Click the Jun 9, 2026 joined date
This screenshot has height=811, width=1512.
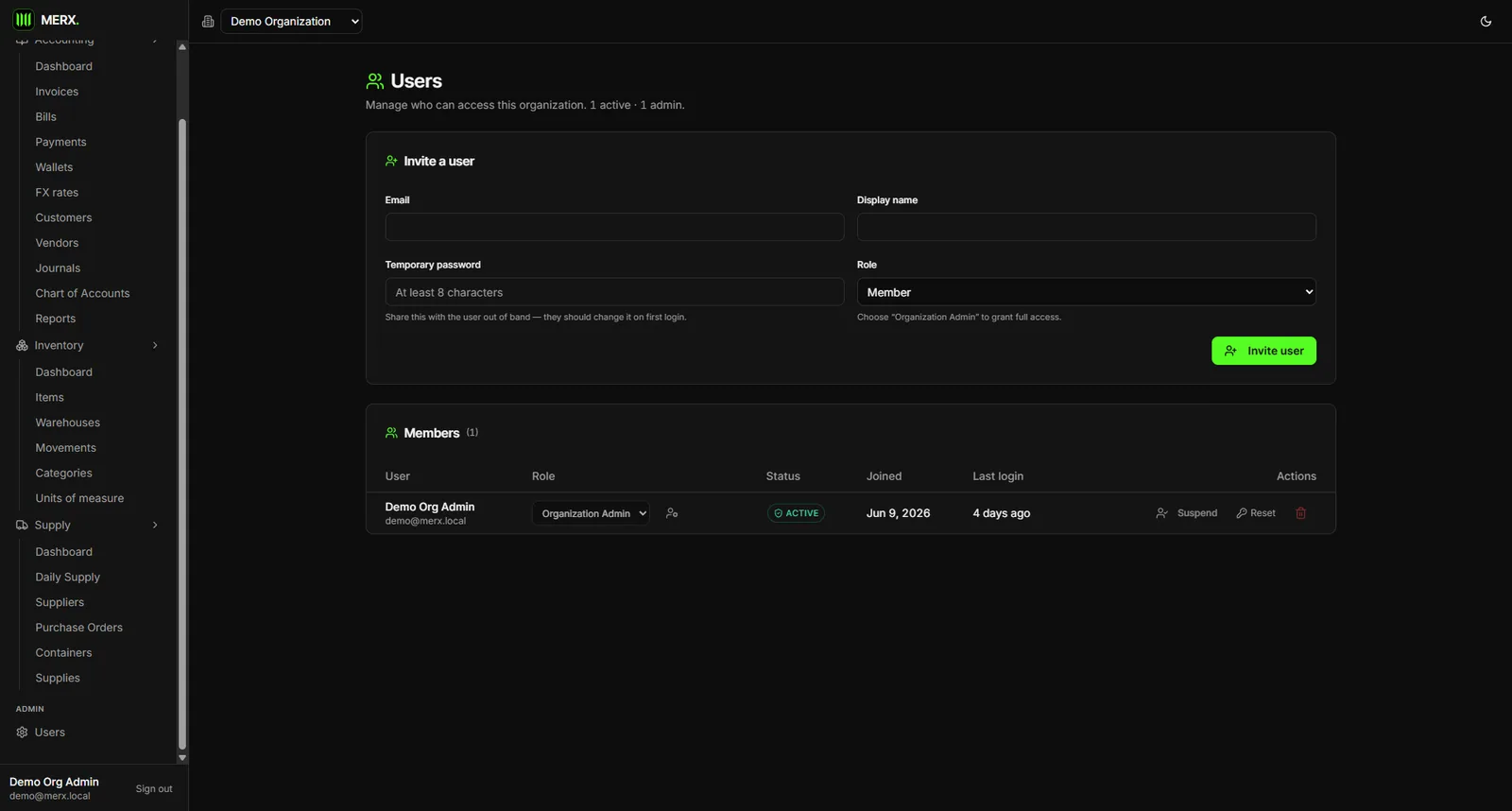pyautogui.click(x=898, y=513)
